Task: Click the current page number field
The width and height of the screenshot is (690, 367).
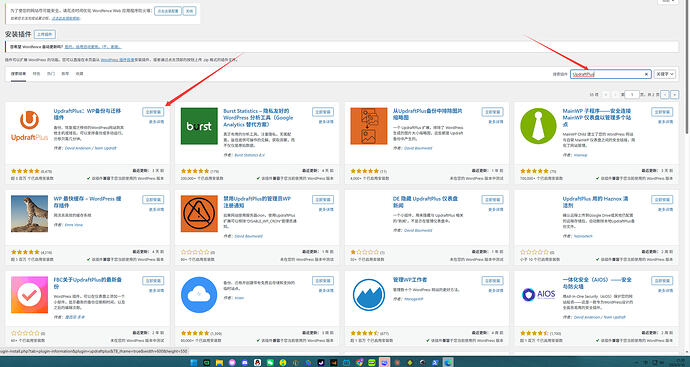Action: click(x=632, y=95)
